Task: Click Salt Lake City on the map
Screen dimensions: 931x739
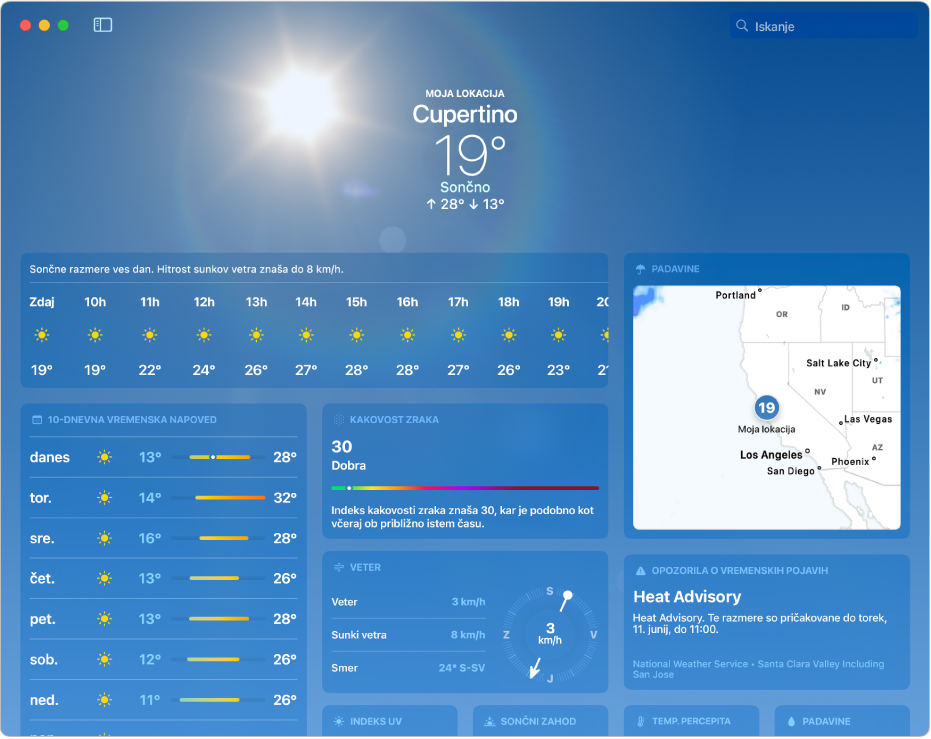Action: (838, 363)
